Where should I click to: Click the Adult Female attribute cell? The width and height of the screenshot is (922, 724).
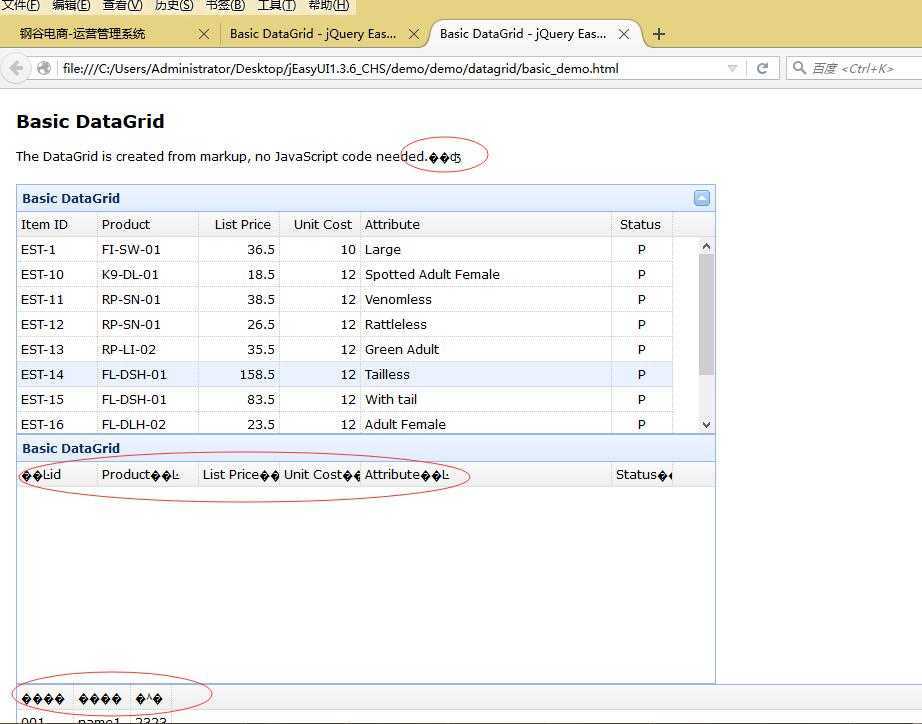[x=486, y=423]
